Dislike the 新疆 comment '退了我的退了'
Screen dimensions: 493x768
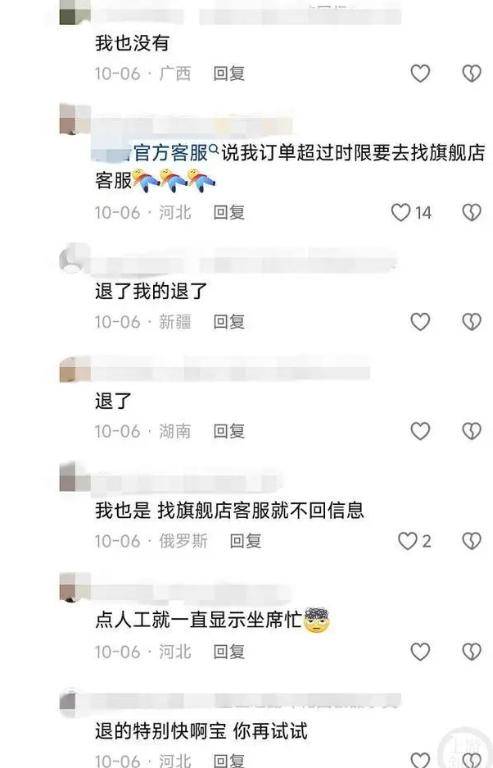(472, 322)
